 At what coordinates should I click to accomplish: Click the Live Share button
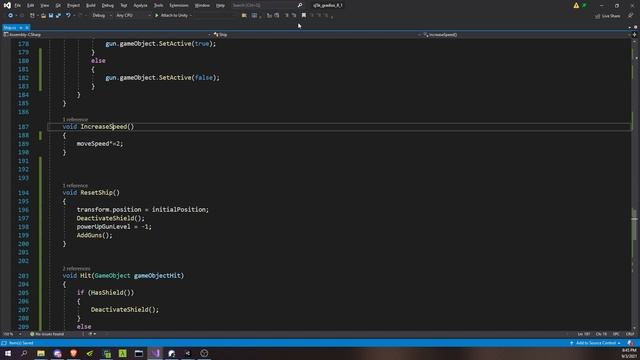608,16
